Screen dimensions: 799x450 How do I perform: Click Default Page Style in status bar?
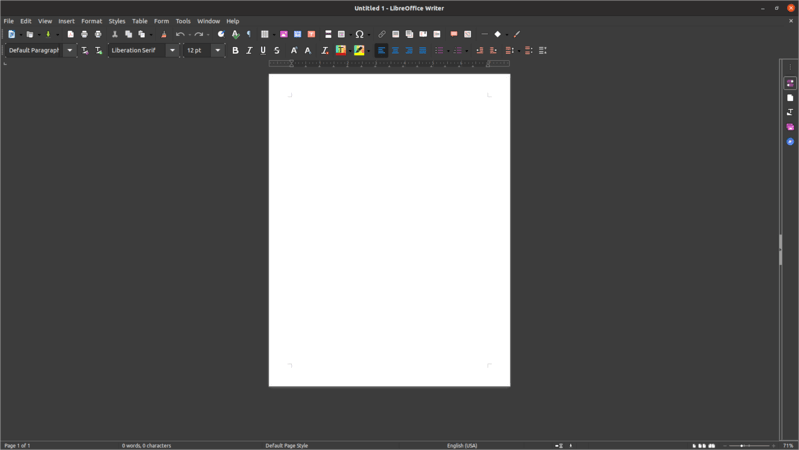[x=287, y=446]
